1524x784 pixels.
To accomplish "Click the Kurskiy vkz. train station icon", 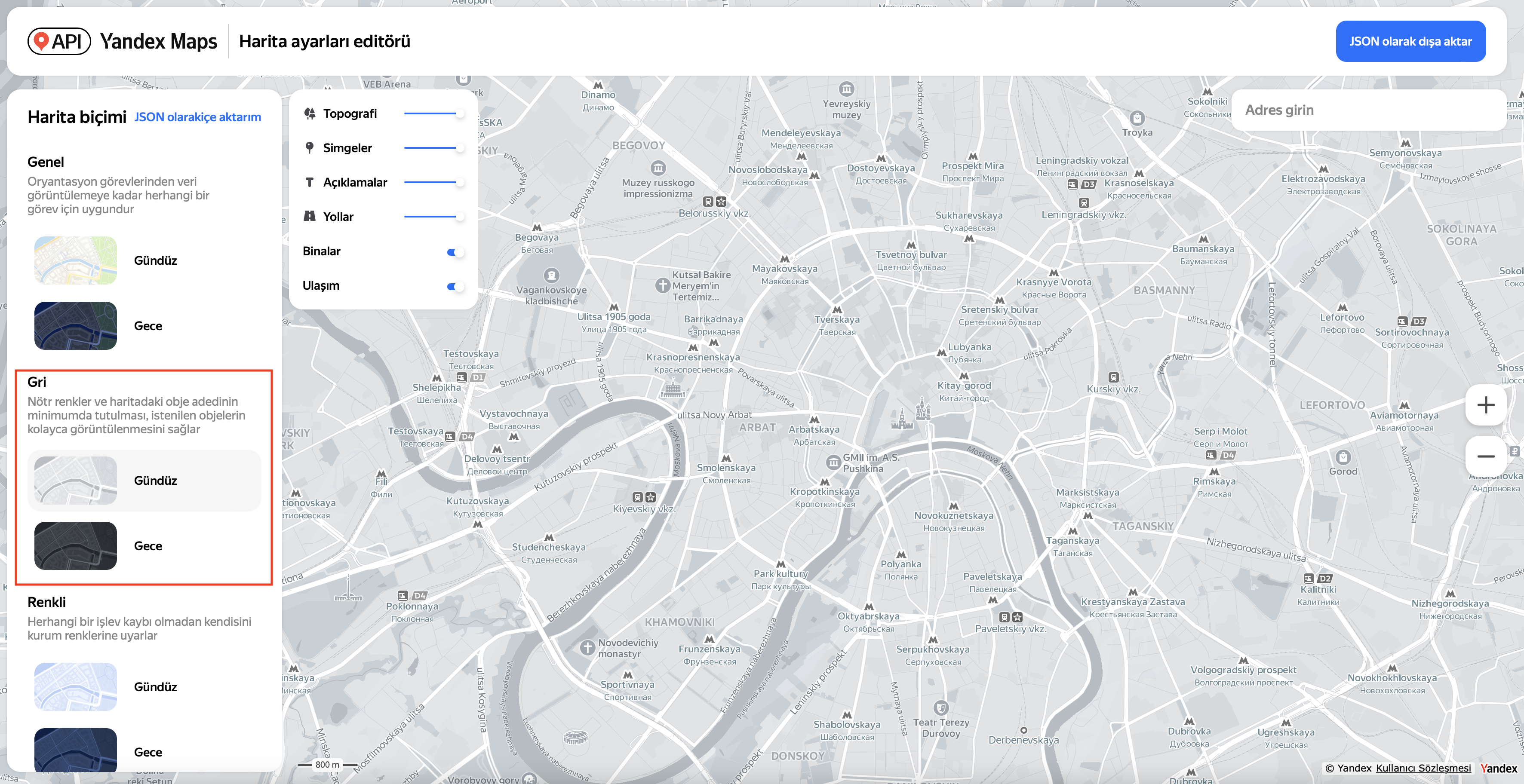I will (x=1113, y=377).
